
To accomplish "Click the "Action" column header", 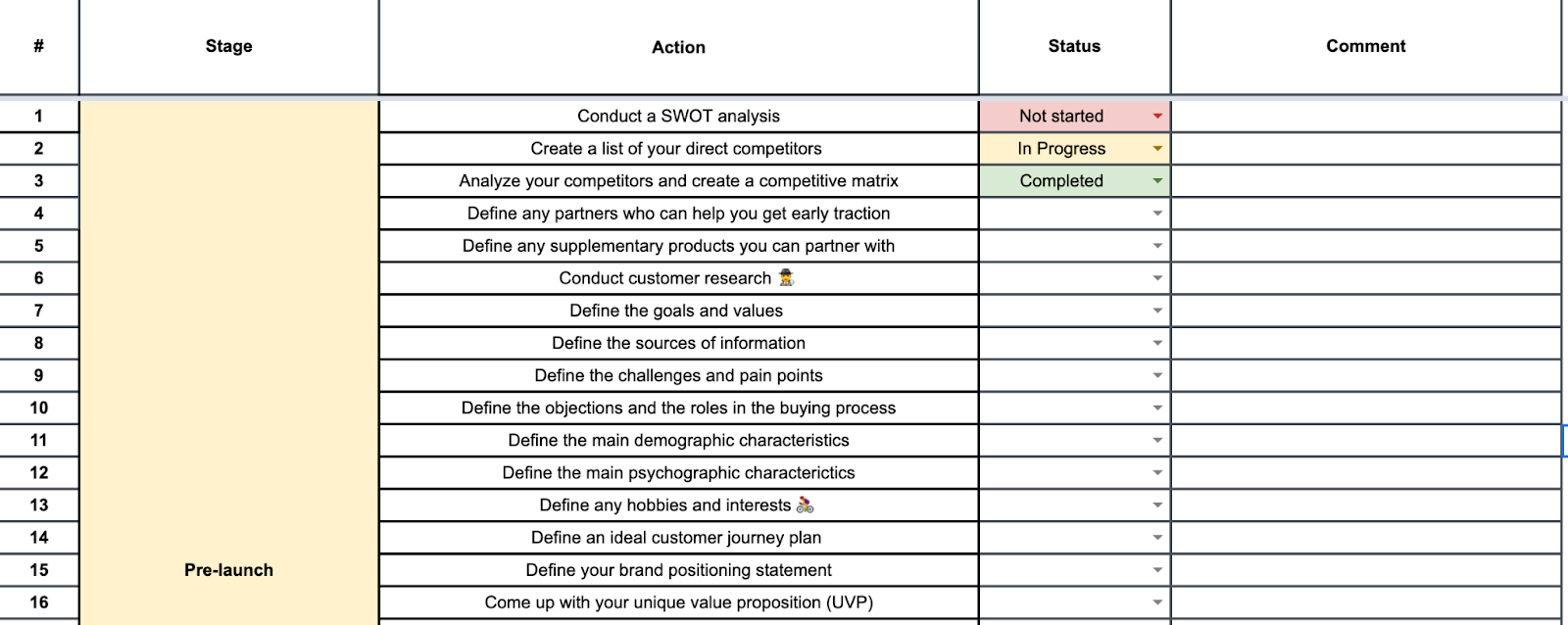I will pyautogui.click(x=678, y=46).
